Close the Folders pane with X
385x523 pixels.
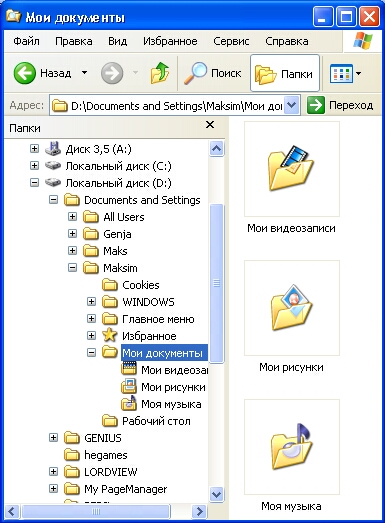(x=210, y=125)
